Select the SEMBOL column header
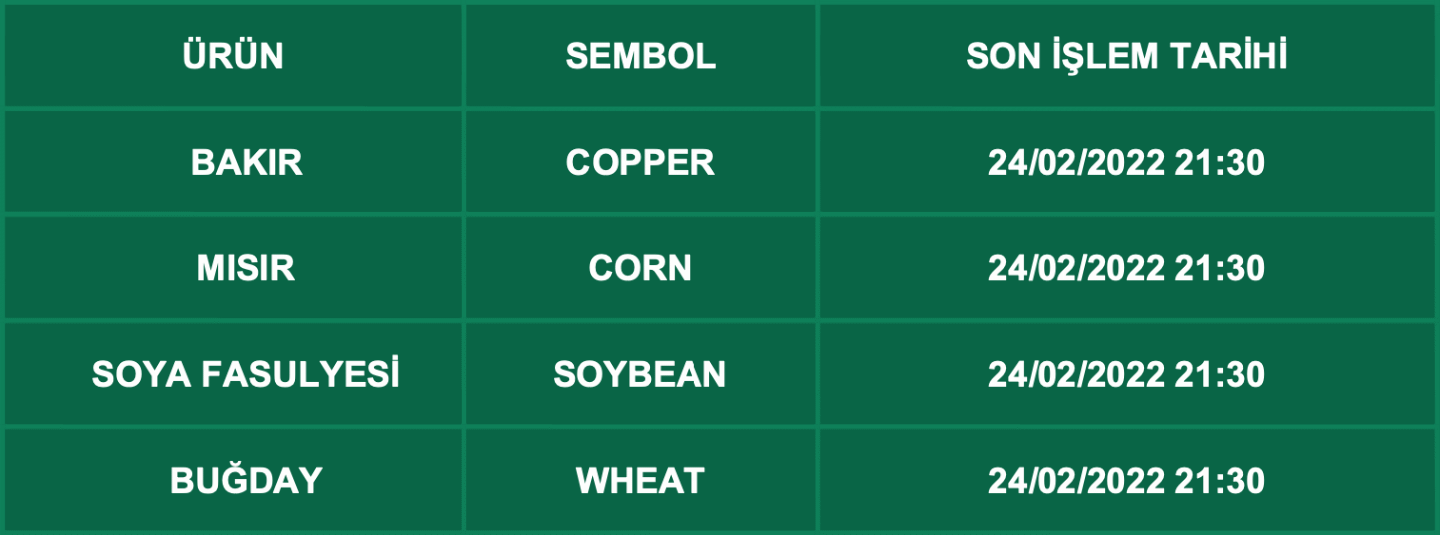Screen dimensions: 1440x535 [641, 57]
